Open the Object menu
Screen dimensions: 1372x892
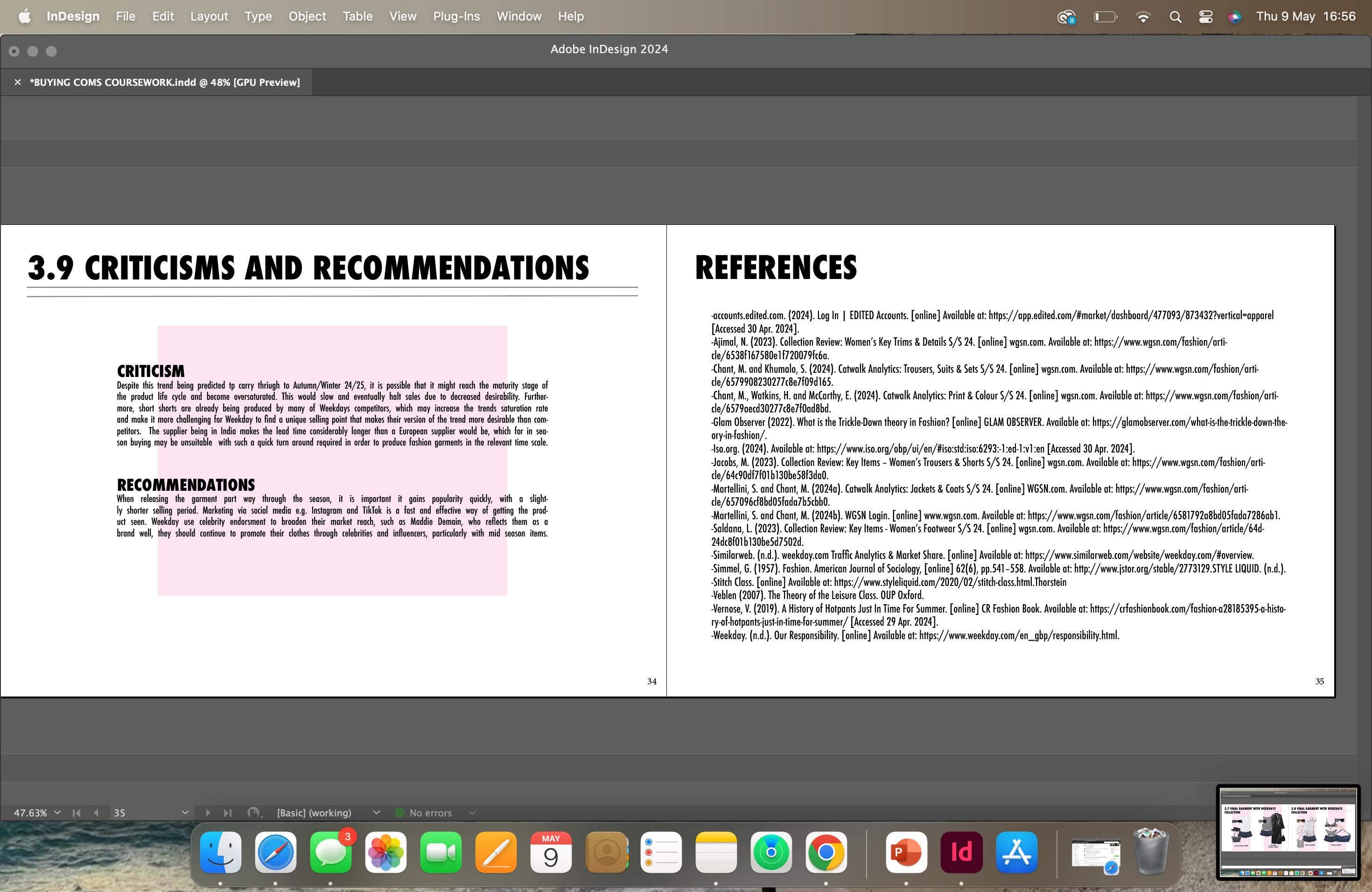[307, 17]
